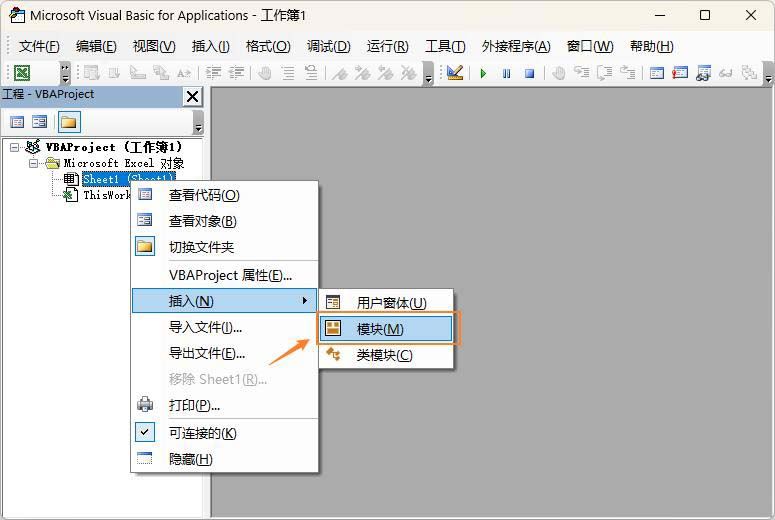
Task: Open the 插入(I) menu in menu bar
Action: (211, 46)
